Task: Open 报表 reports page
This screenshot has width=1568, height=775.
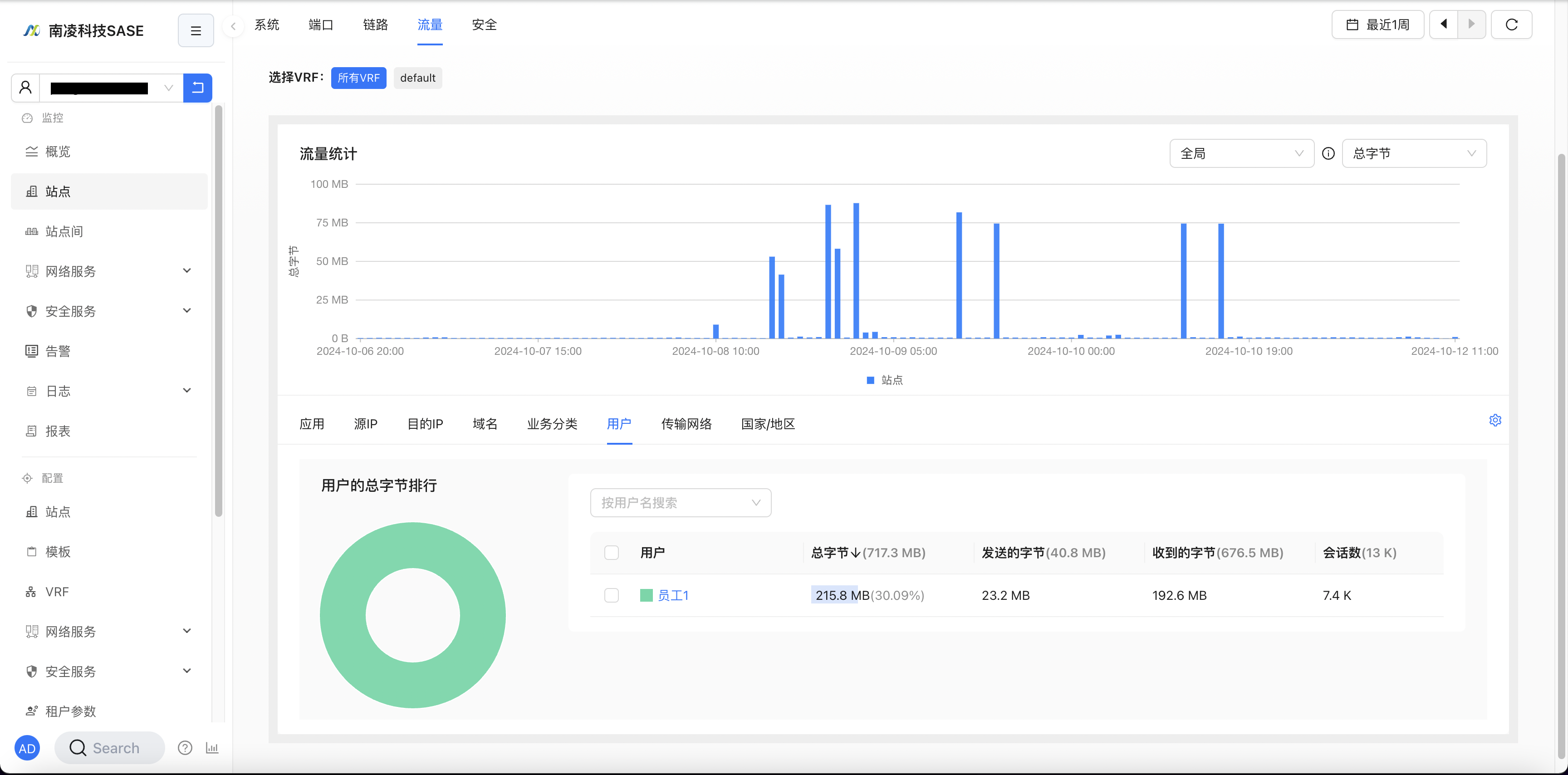Action: click(x=109, y=431)
